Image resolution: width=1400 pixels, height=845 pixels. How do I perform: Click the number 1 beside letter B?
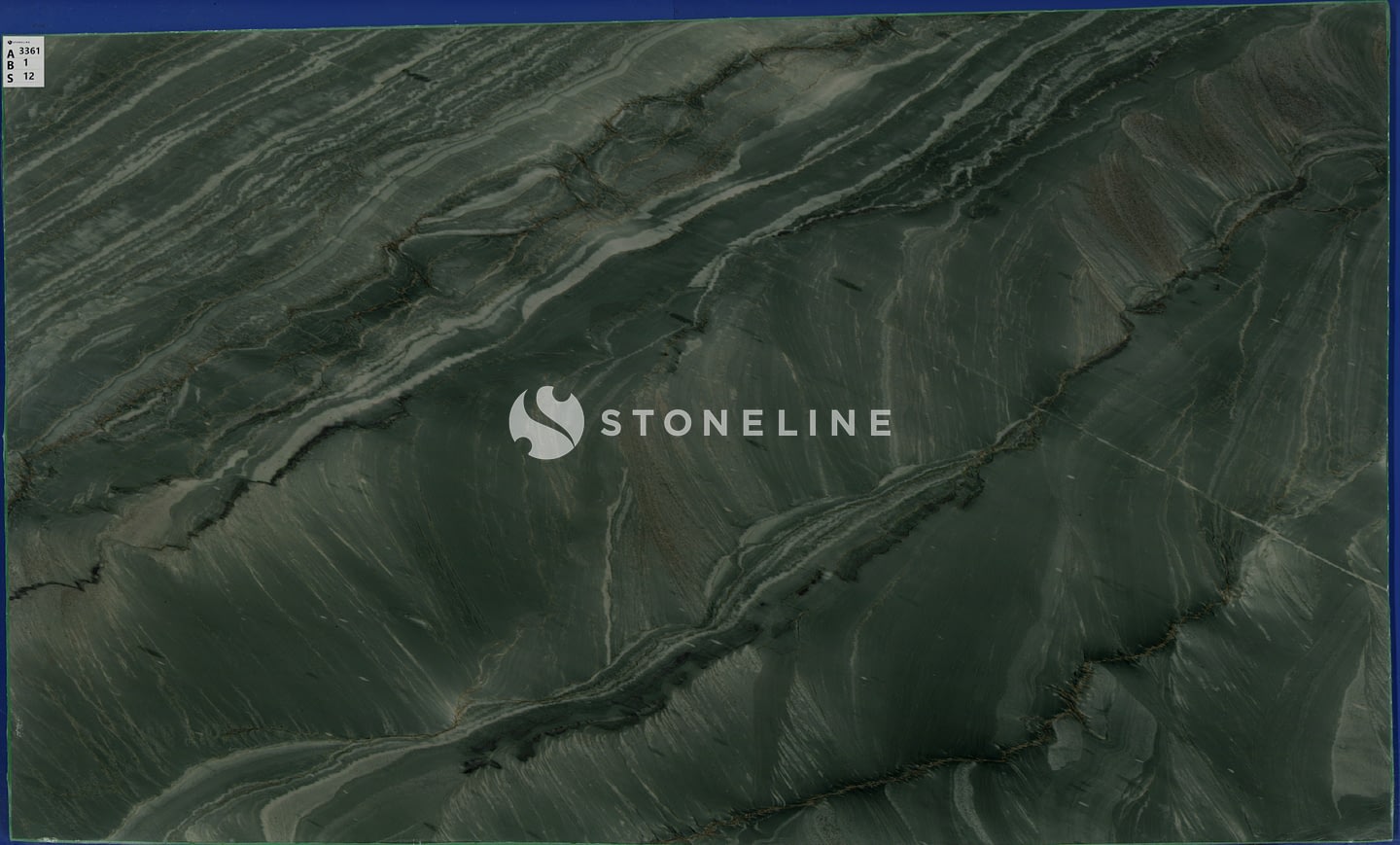pyautogui.click(x=26, y=63)
